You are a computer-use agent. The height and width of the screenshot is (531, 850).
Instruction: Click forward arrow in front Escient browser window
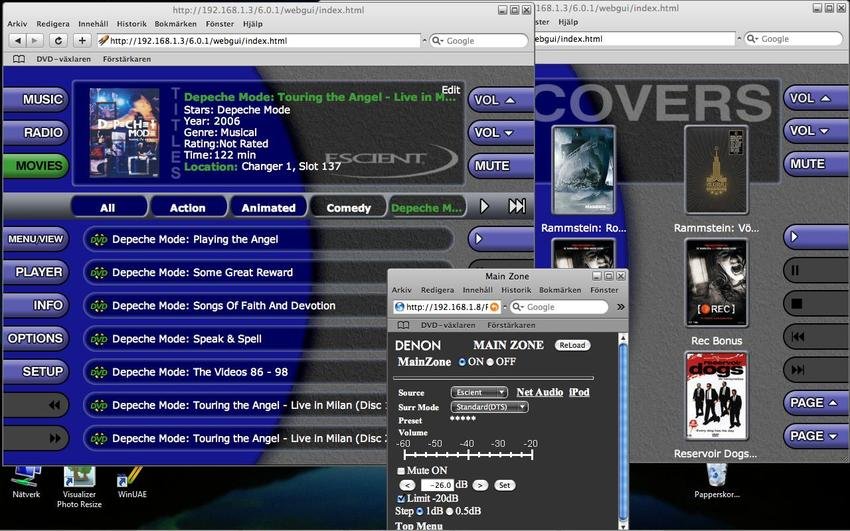pos(34,41)
